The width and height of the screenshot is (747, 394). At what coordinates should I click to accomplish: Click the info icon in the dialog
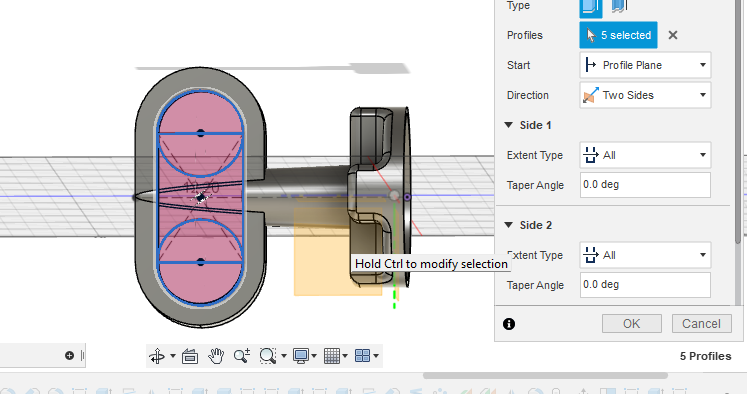(x=509, y=324)
